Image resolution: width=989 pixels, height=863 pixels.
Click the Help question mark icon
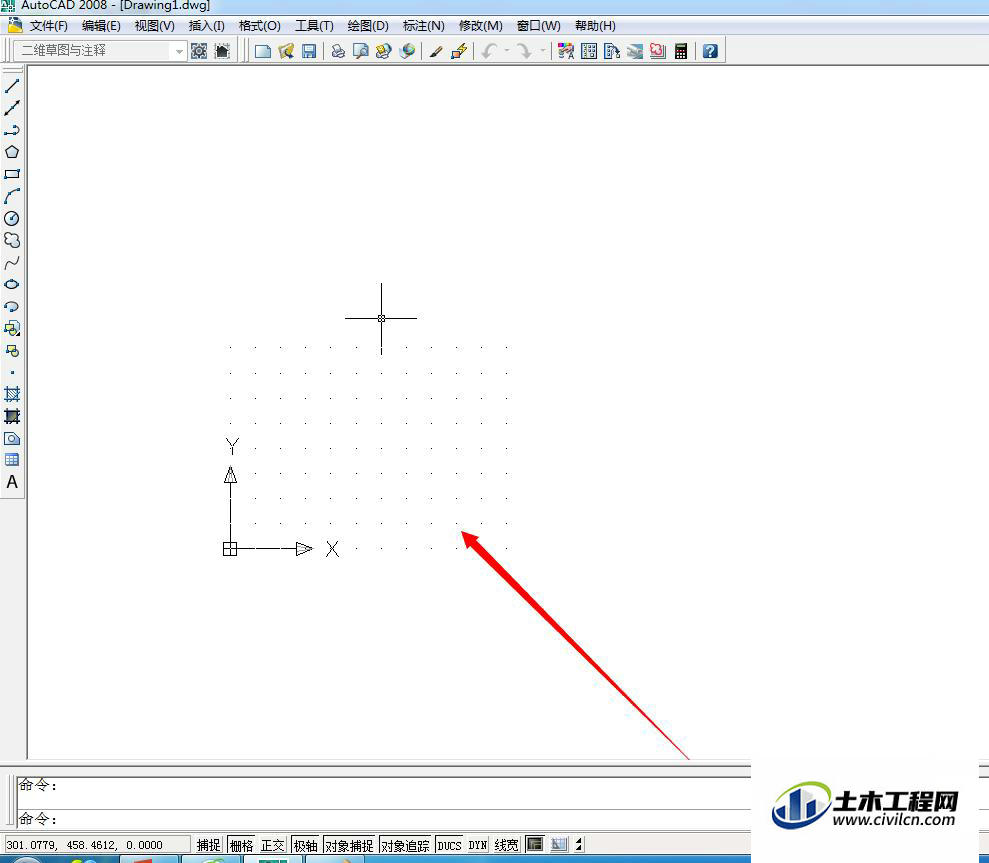710,51
